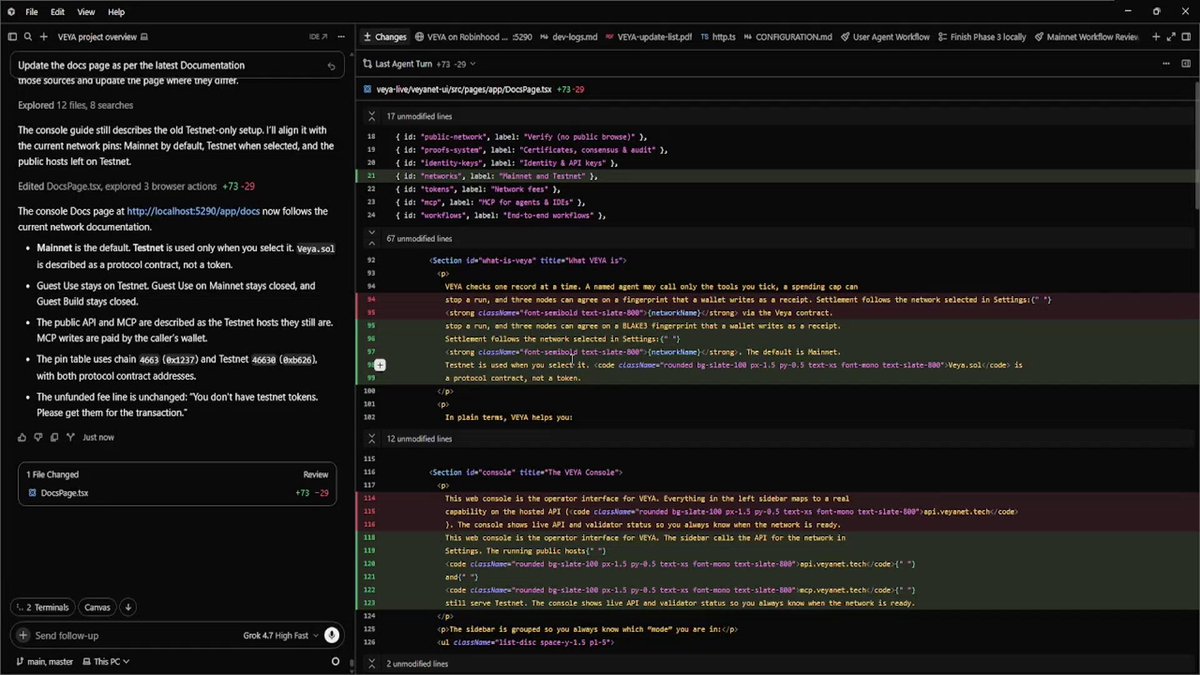Copy the agent response
Viewport: 1200px width, 675px height.
(x=54, y=437)
